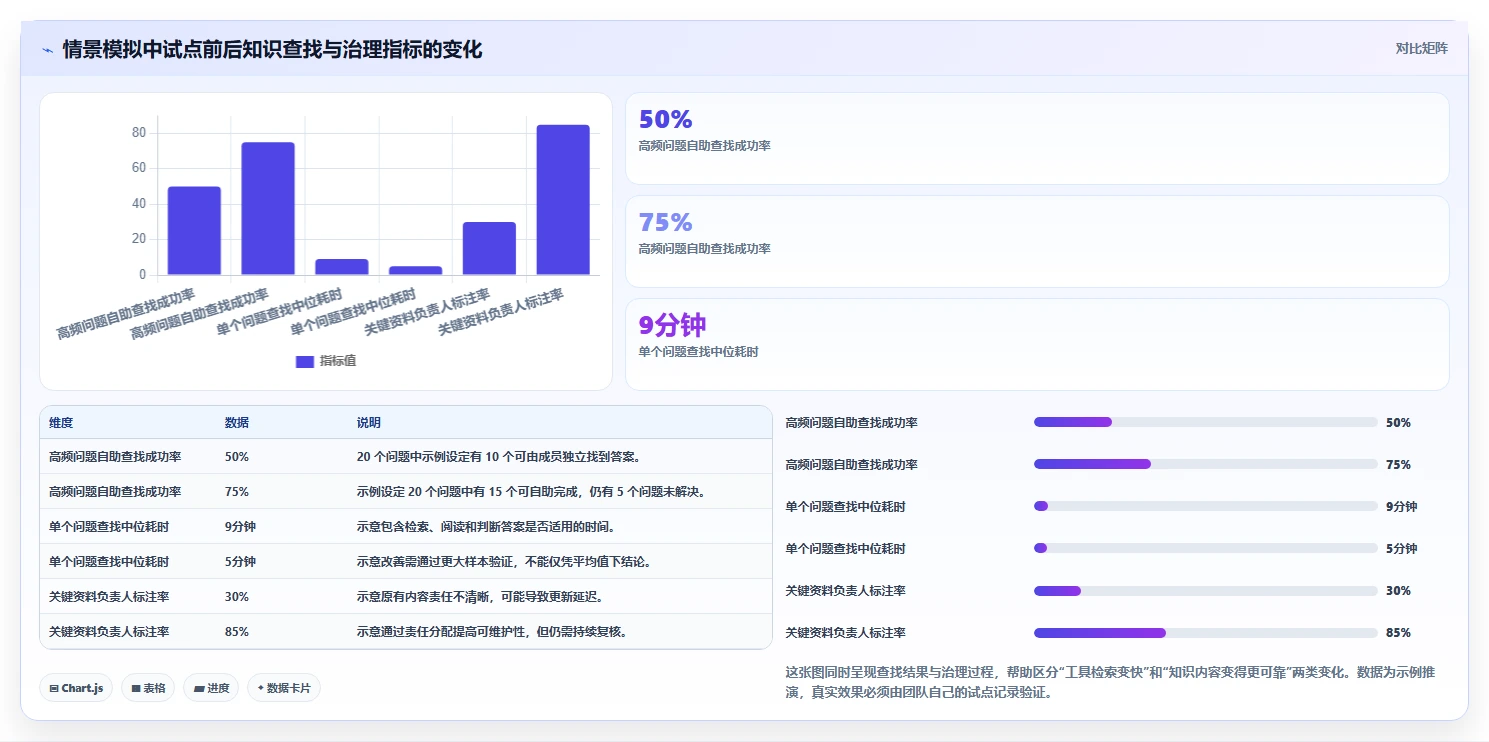Image resolution: width=1489 pixels, height=742 pixels.
Task: Click the progress bar showing 85%
Action: coord(1206,633)
